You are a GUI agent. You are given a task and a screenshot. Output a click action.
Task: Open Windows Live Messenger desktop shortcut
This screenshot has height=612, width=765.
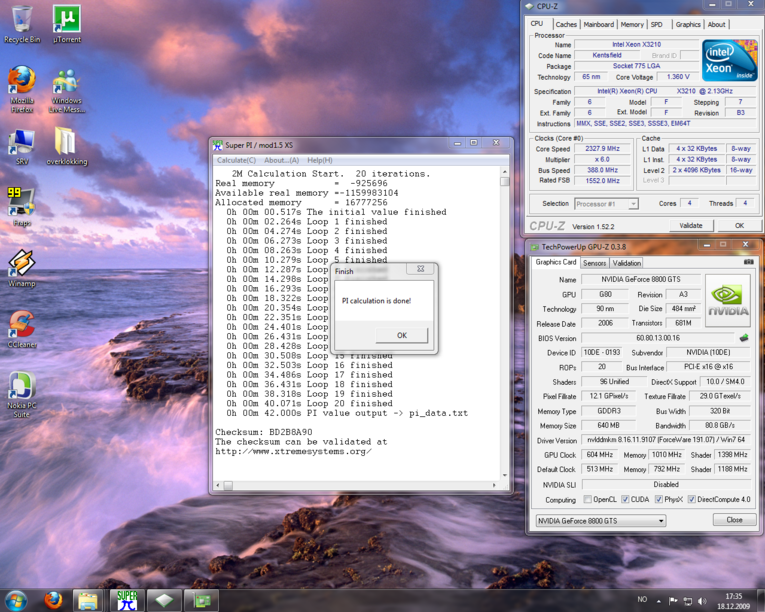coord(67,91)
